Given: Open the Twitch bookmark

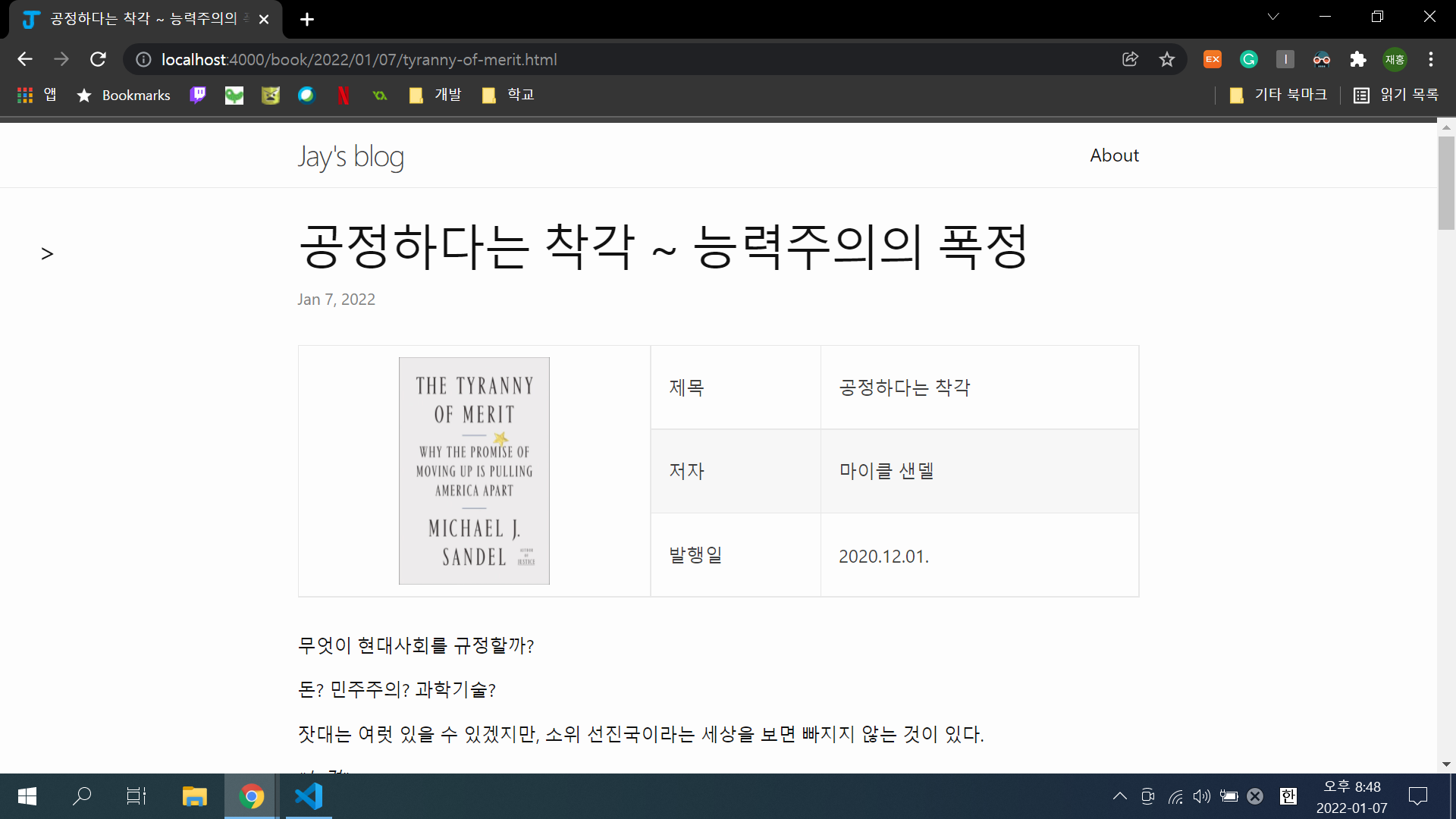Looking at the screenshot, I should pos(198,95).
